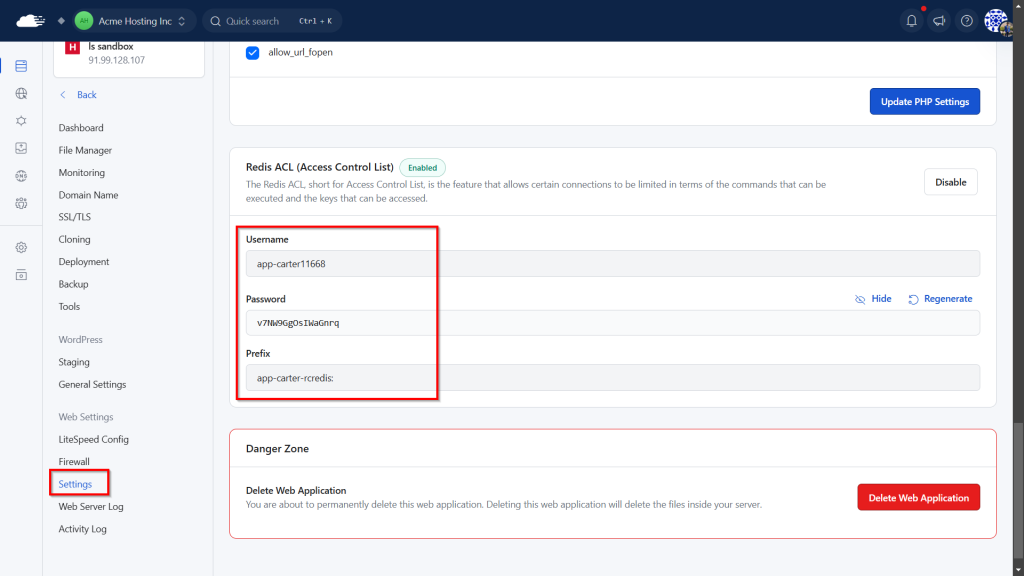Click the Quick search field

coord(272,21)
